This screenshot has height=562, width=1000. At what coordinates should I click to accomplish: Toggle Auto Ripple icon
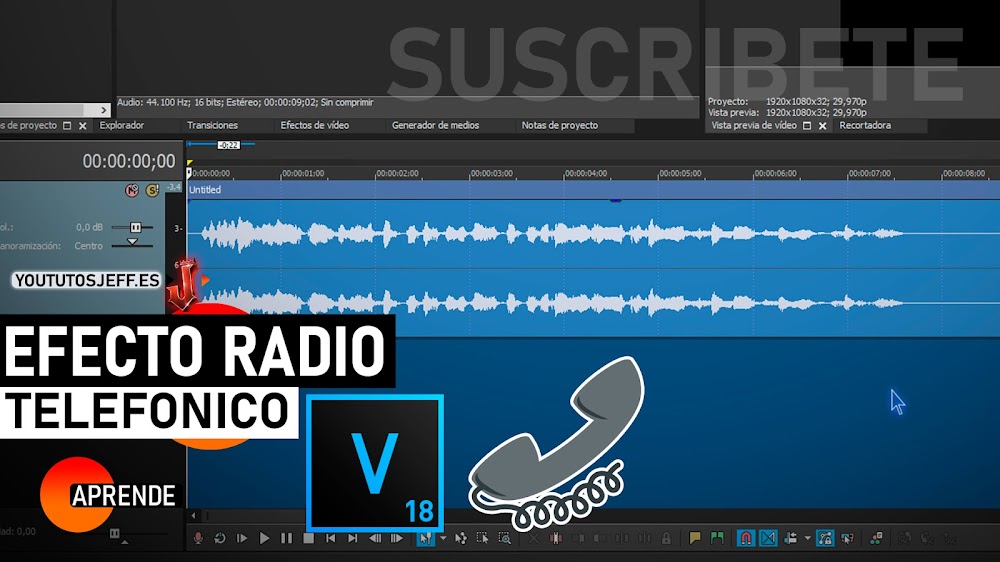click(791, 538)
